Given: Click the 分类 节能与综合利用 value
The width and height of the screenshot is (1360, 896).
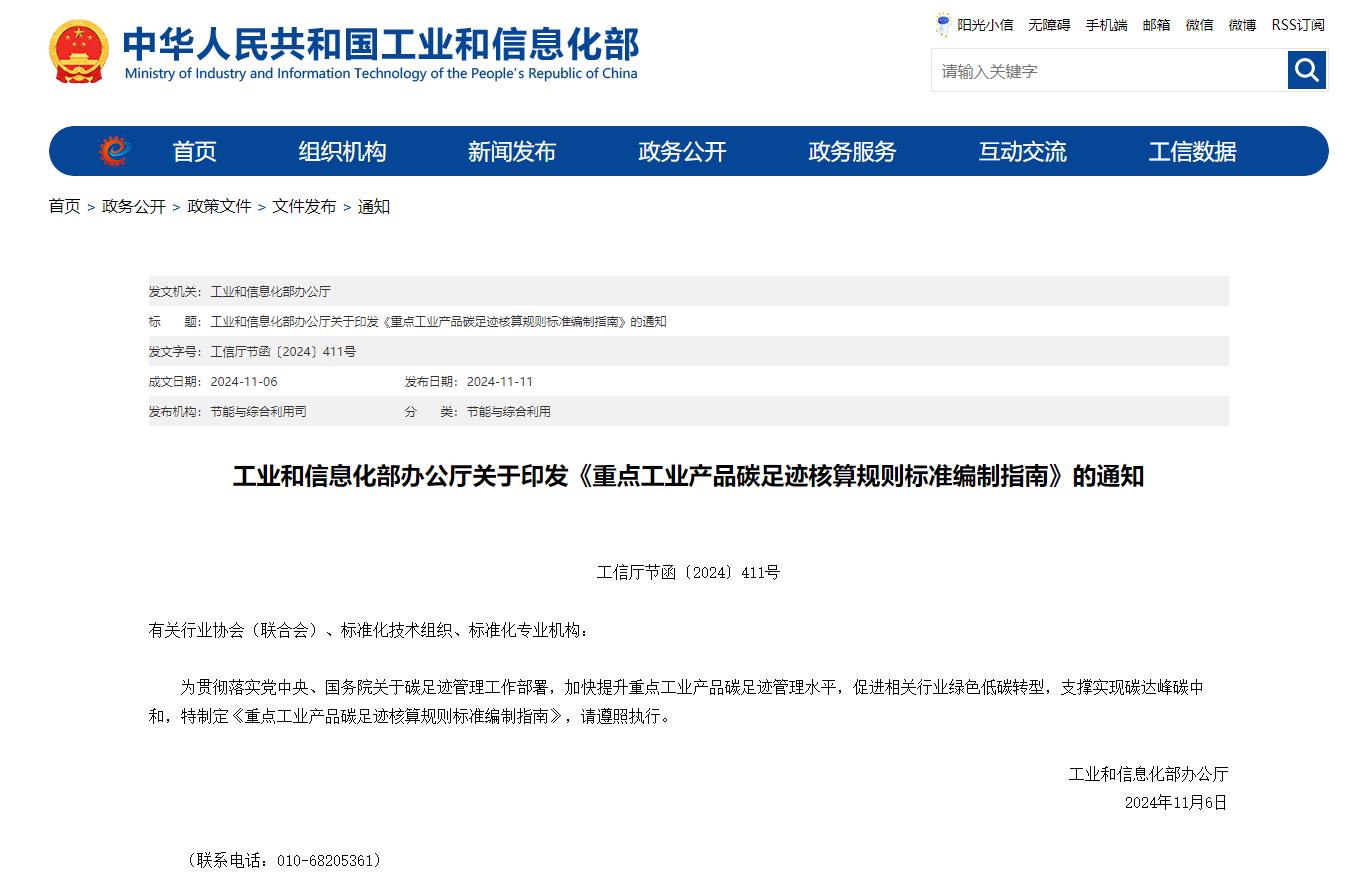Looking at the screenshot, I should (x=508, y=411).
